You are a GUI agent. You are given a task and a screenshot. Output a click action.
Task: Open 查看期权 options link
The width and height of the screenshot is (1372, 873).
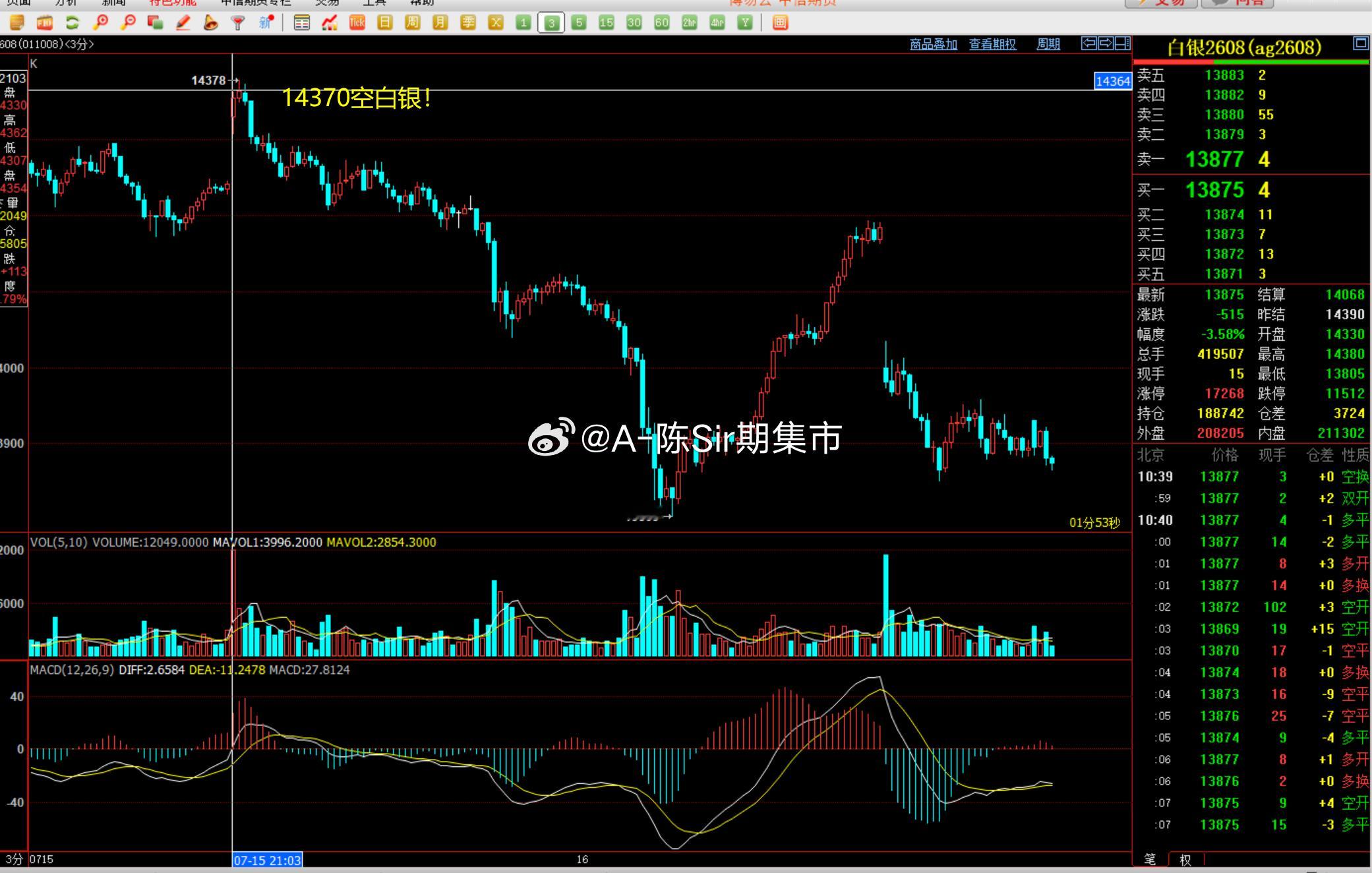(992, 44)
